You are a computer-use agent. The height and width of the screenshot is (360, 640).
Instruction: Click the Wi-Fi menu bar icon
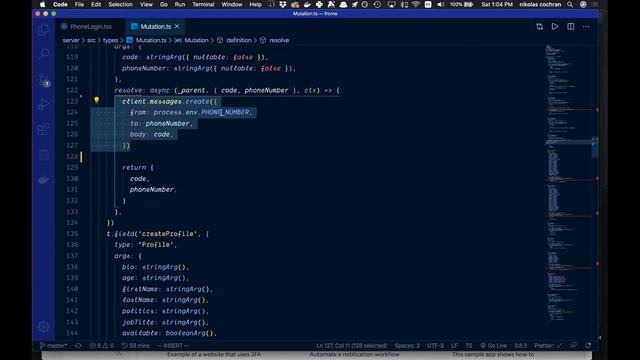pyautogui.click(x=416, y=4)
